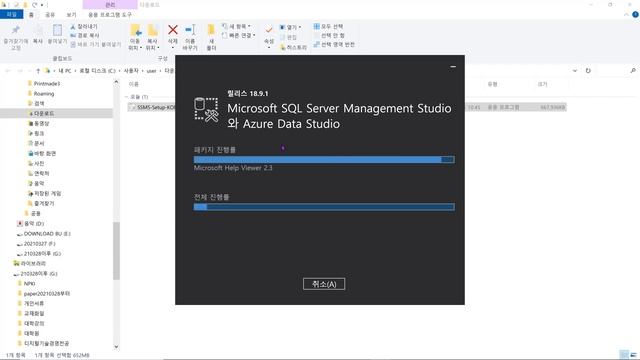Select the Printmade3 folder in tree
Screen dimensions: 640x360
(x=47, y=83)
